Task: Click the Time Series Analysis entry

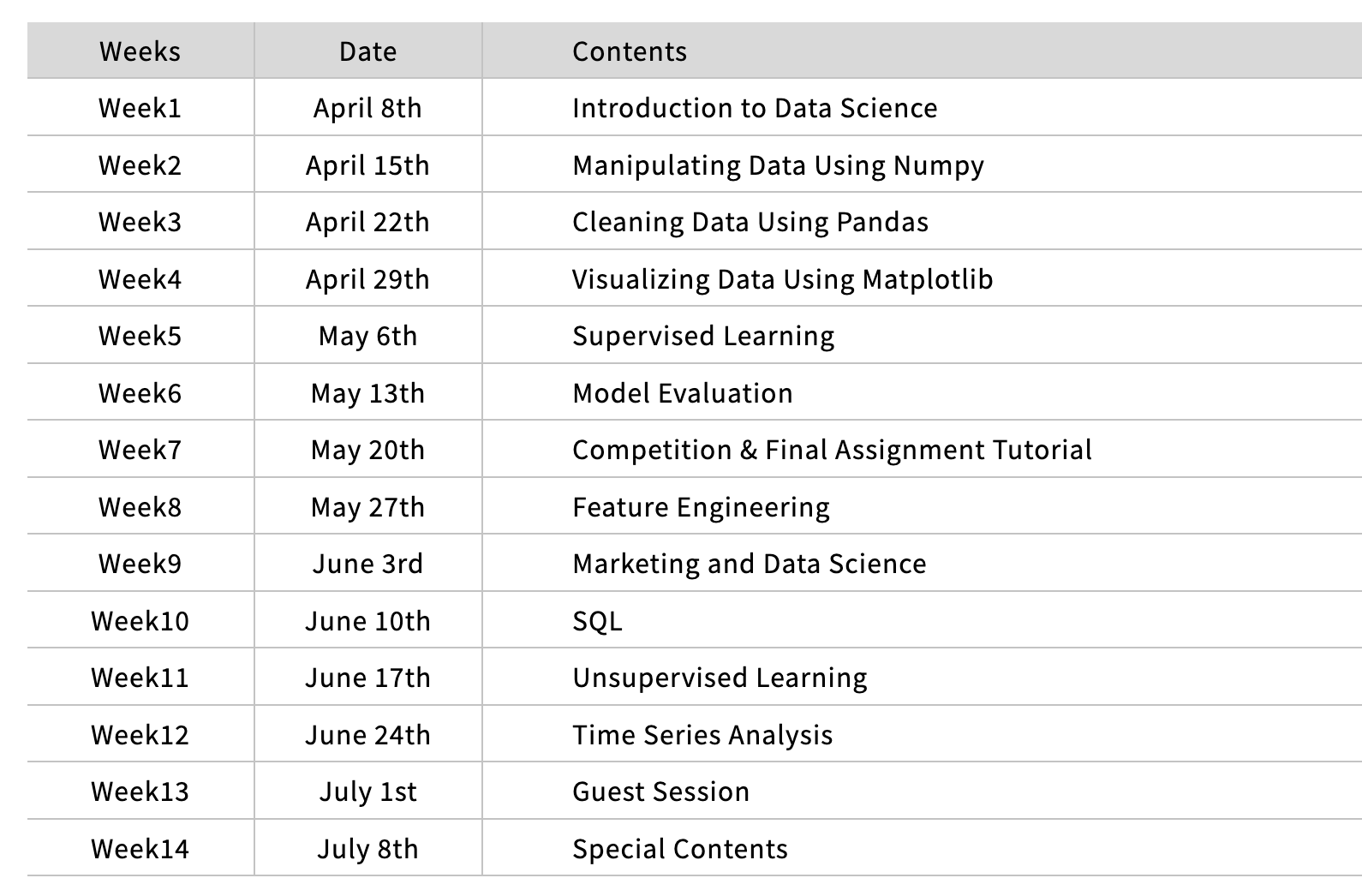Action: [702, 735]
